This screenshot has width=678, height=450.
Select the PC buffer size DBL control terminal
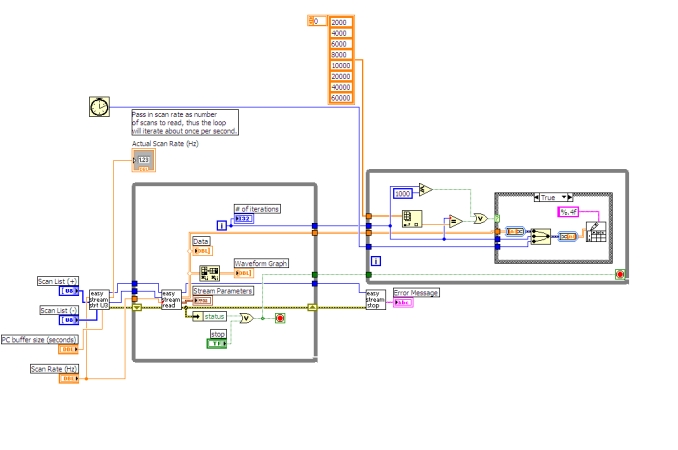[x=68, y=349]
